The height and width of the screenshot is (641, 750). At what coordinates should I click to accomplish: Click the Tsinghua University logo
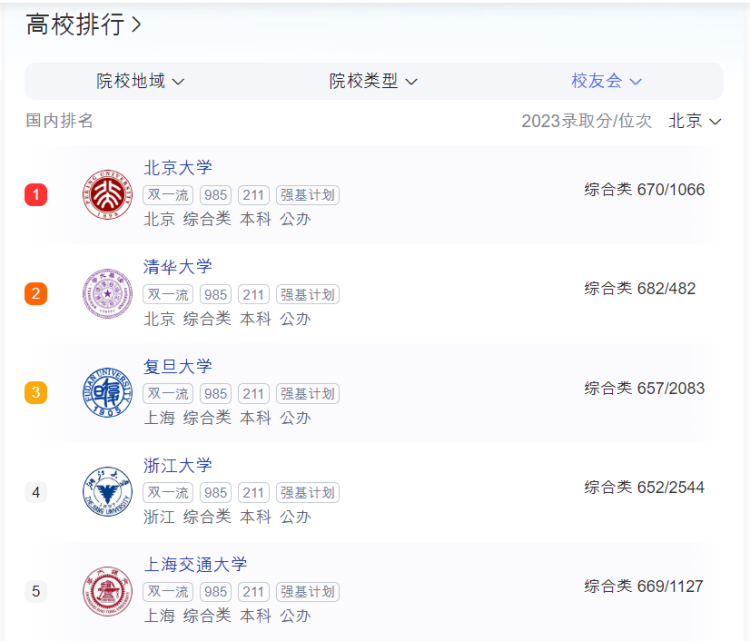tap(108, 294)
